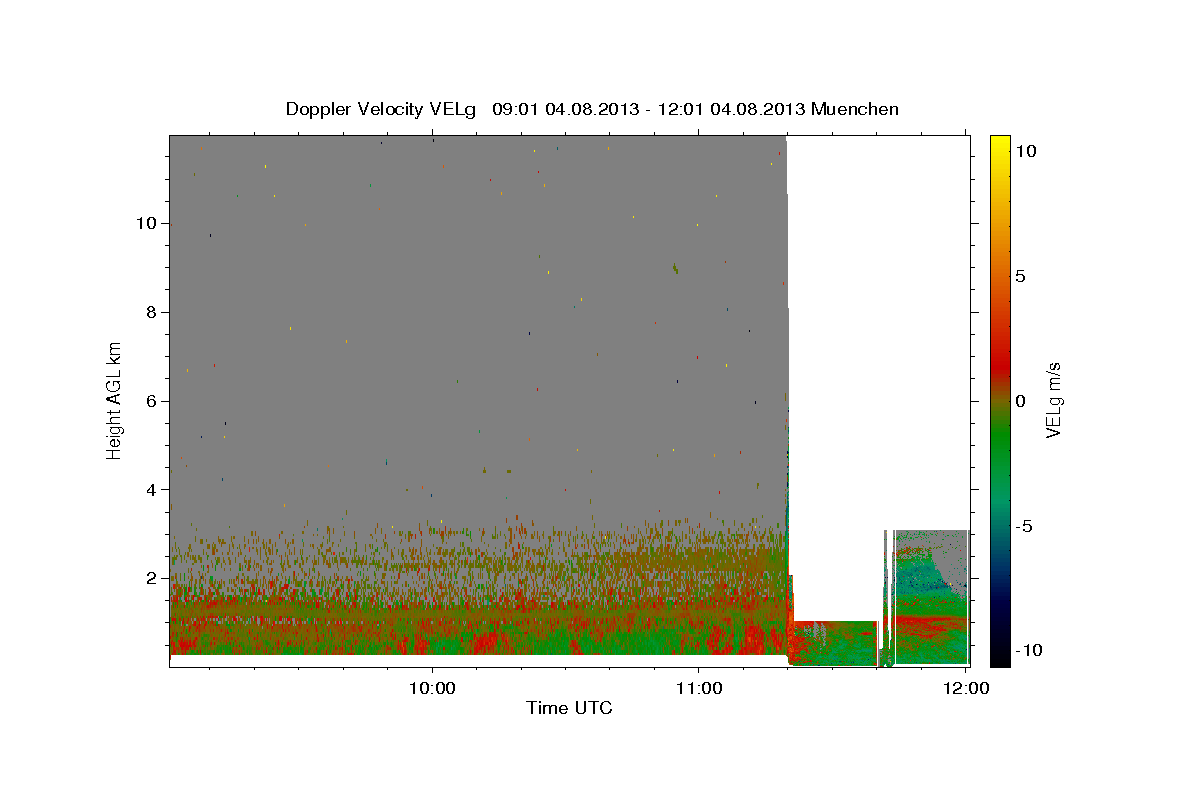Click the colorbar label 'VELg m/s'

click(x=1054, y=400)
